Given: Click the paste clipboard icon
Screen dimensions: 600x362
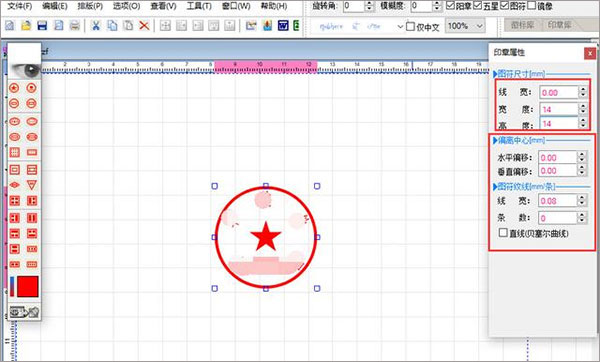Looking at the screenshot, I should [x=128, y=26].
